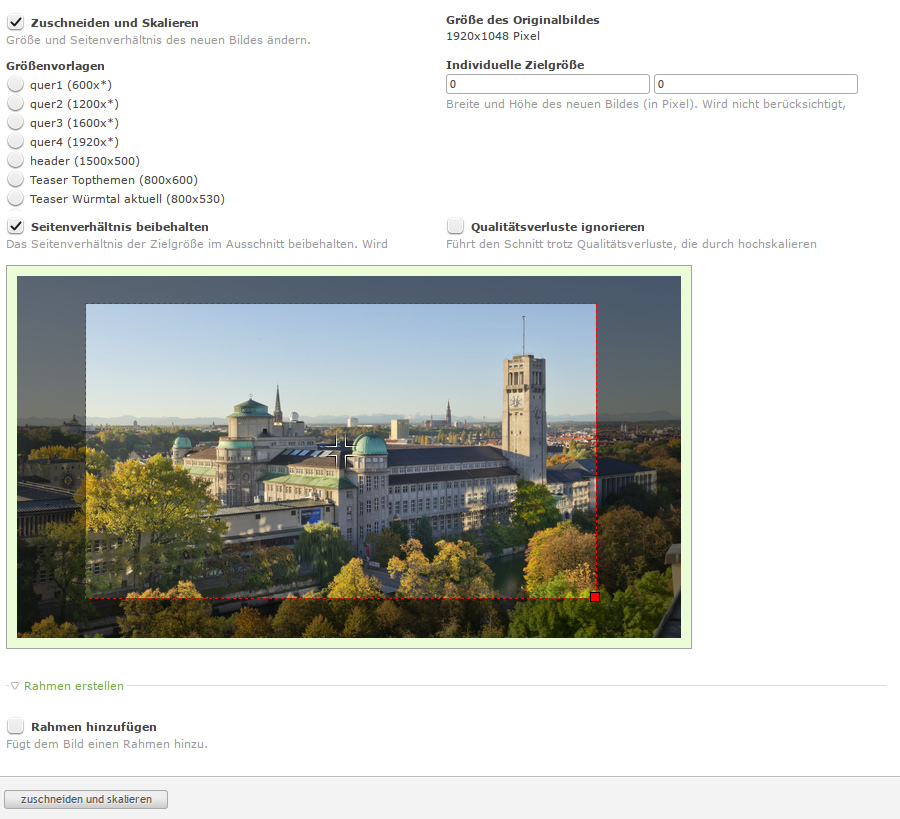Image resolution: width=900 pixels, height=819 pixels.
Task: Pick the Teaser Topthemen (800x600) option
Action: (x=15, y=179)
